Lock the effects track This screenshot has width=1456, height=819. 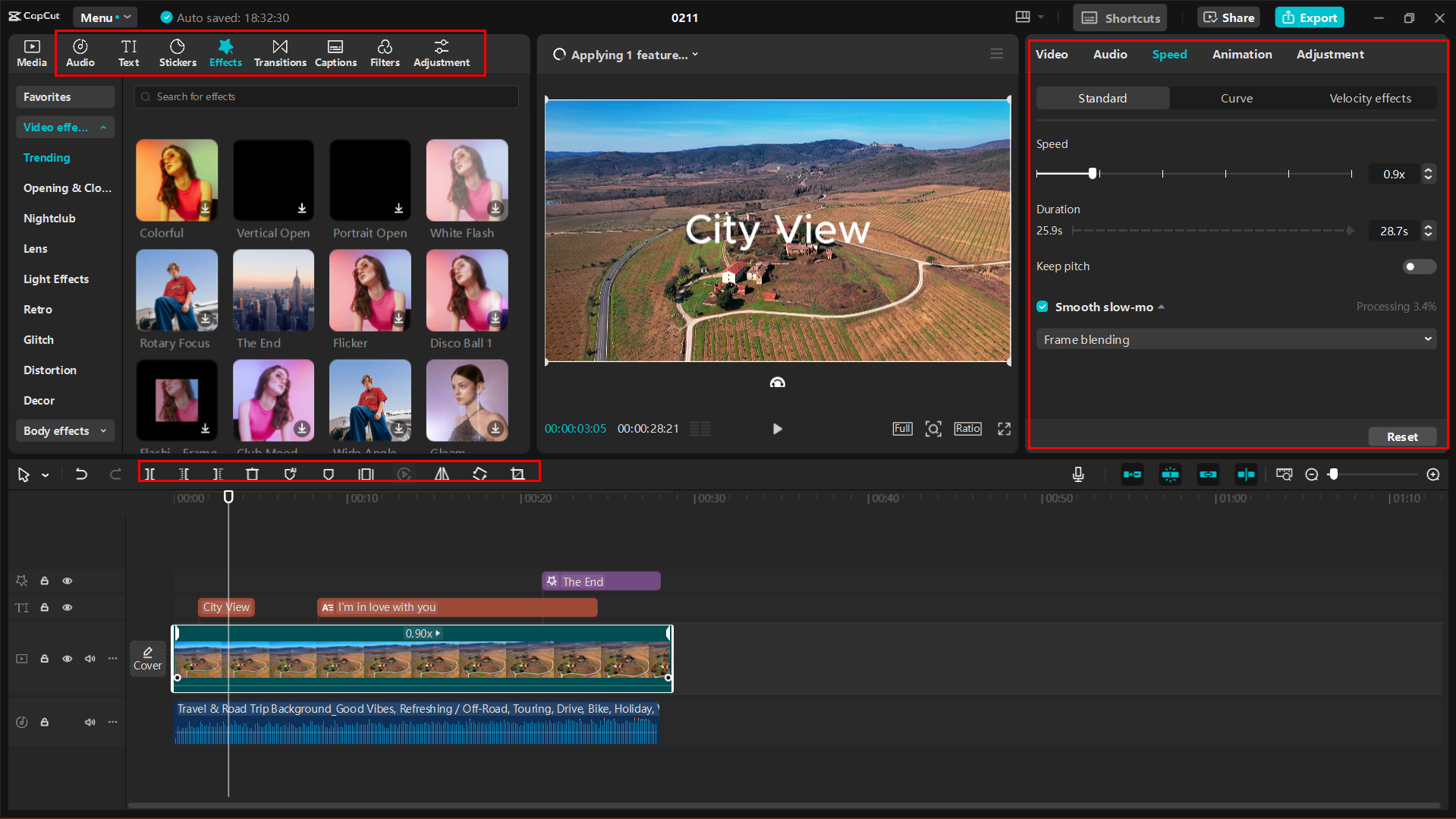(45, 581)
